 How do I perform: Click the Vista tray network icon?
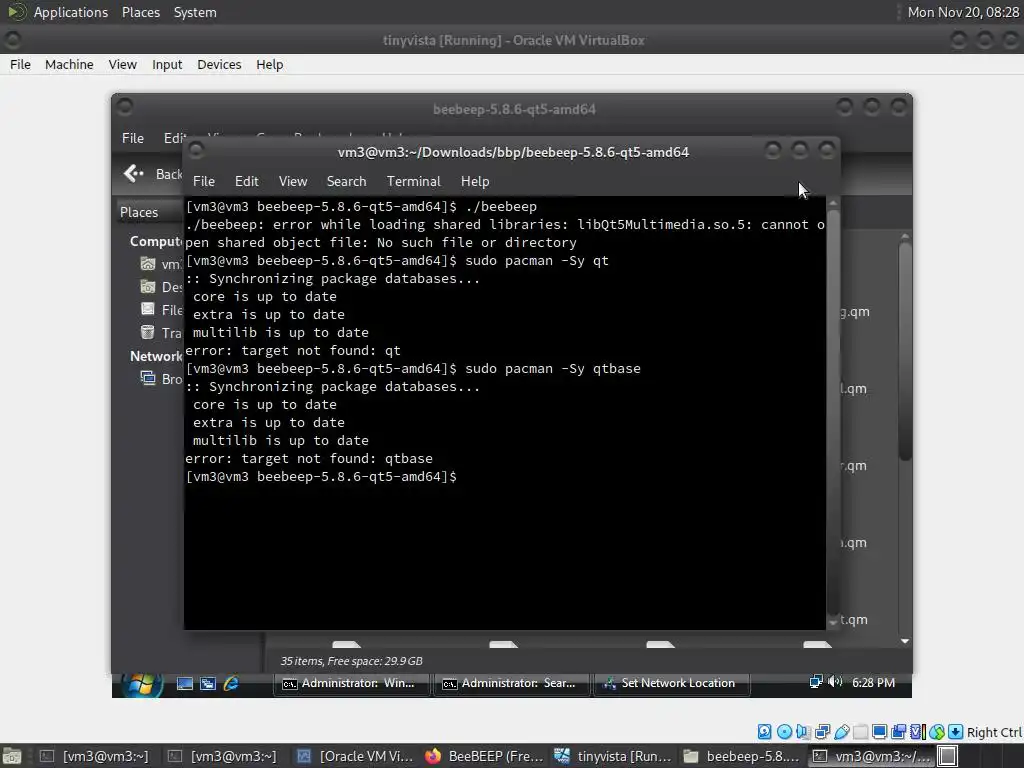[816, 682]
